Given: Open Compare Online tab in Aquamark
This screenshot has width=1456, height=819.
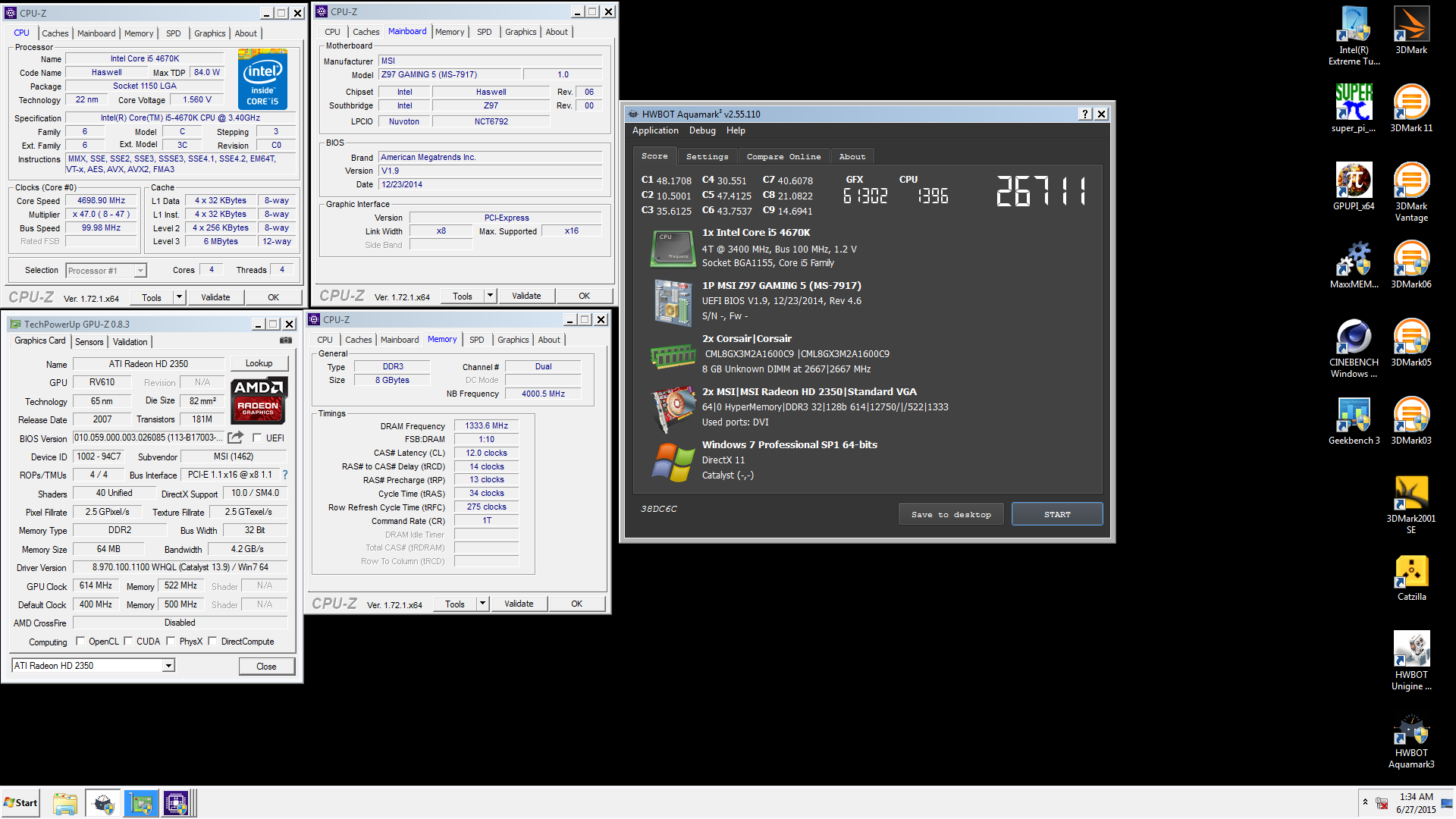Looking at the screenshot, I should click(783, 156).
